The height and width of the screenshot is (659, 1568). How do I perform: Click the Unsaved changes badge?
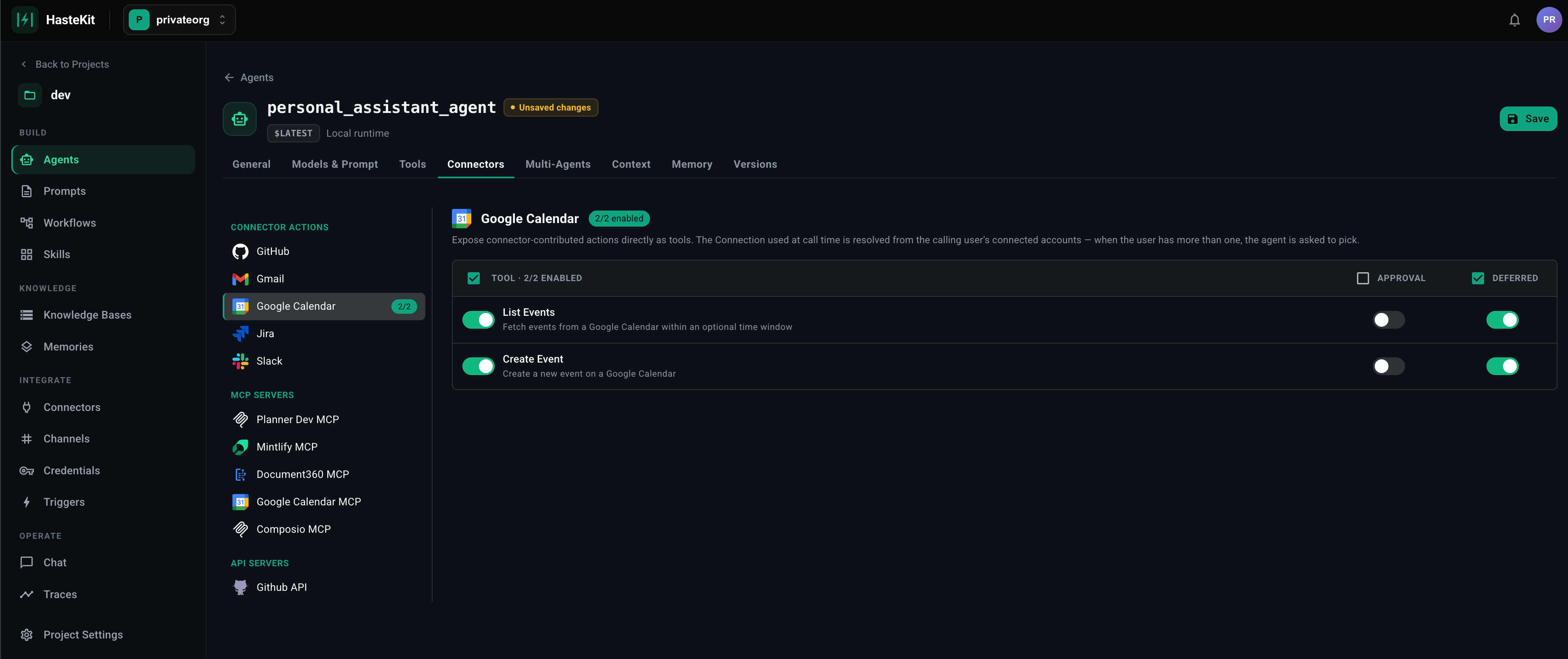tap(550, 107)
